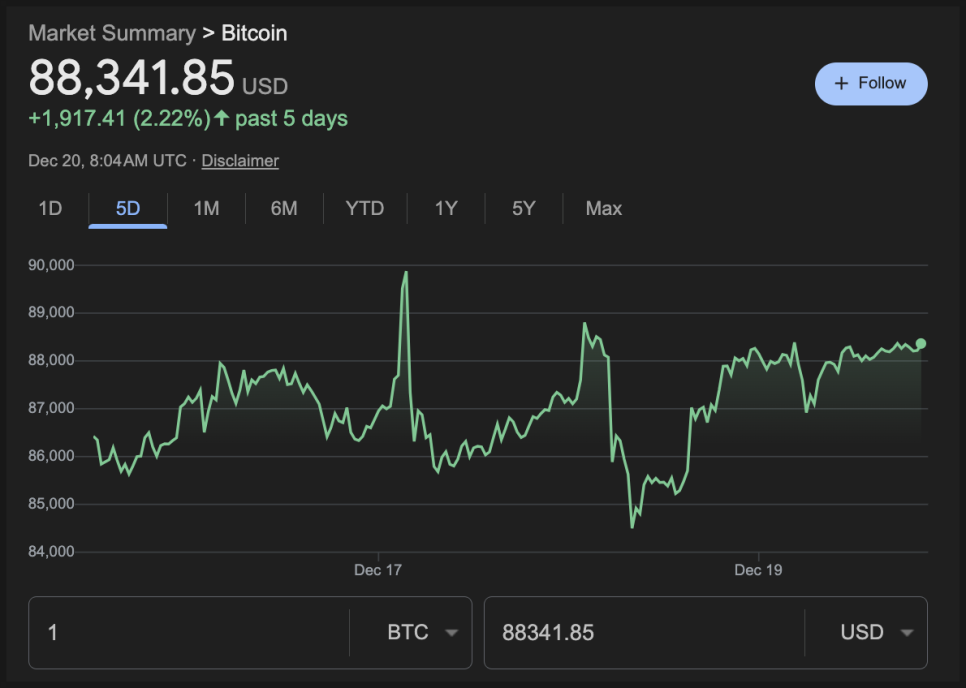Click the latest price dot on chart
This screenshot has height=688, width=966.
[921, 343]
